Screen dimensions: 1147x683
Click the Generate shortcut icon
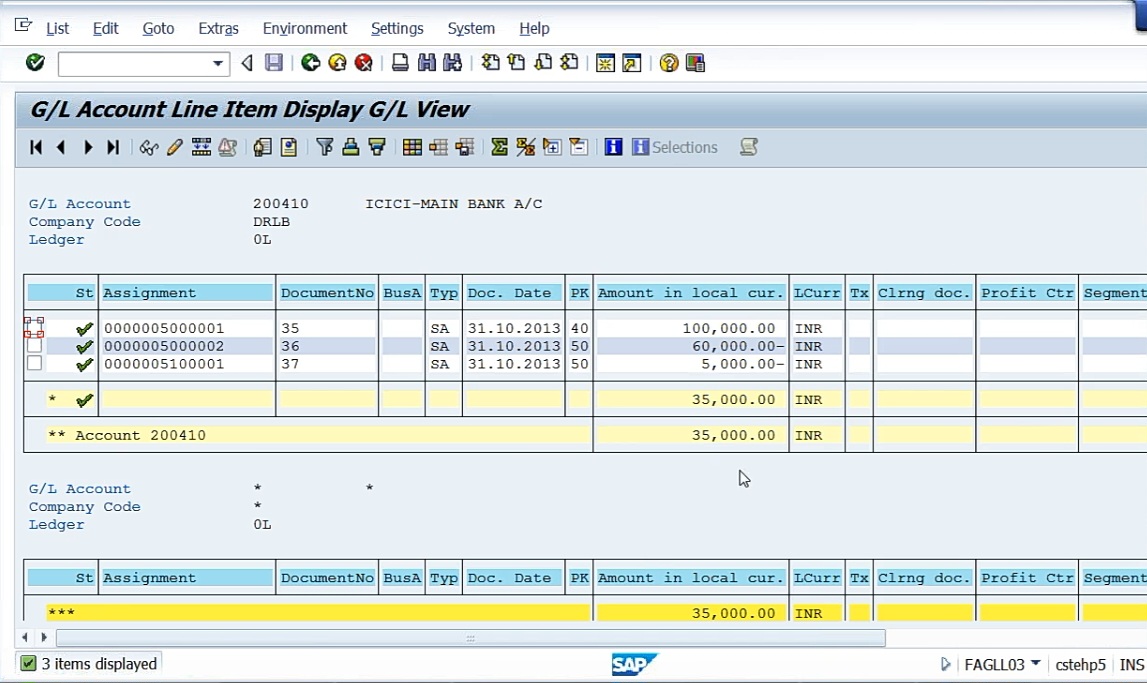point(631,63)
